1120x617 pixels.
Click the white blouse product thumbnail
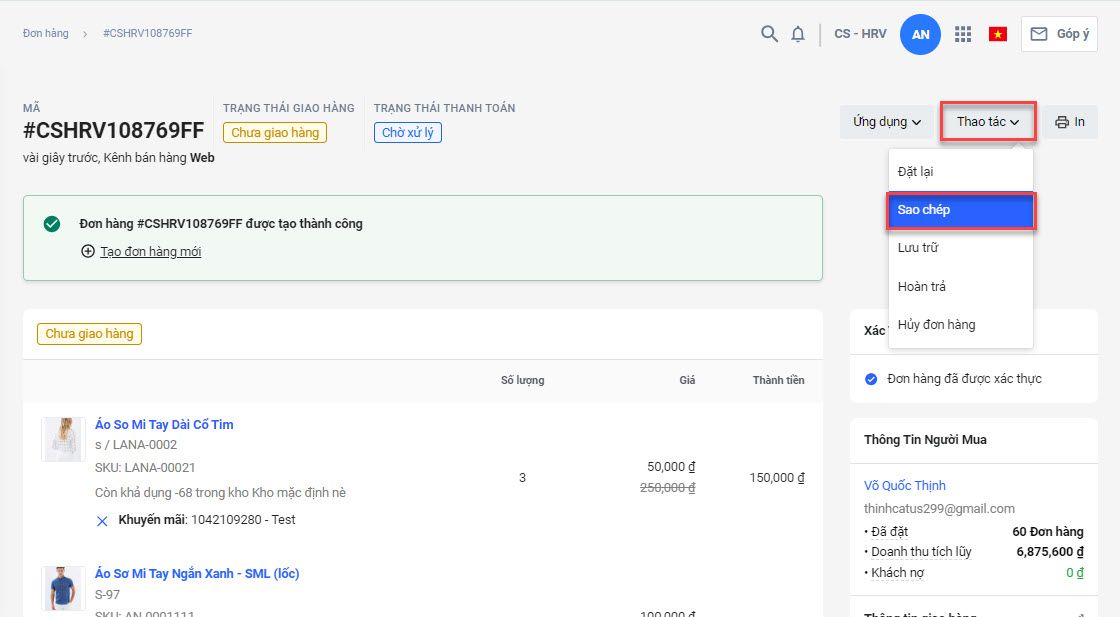coord(64,439)
